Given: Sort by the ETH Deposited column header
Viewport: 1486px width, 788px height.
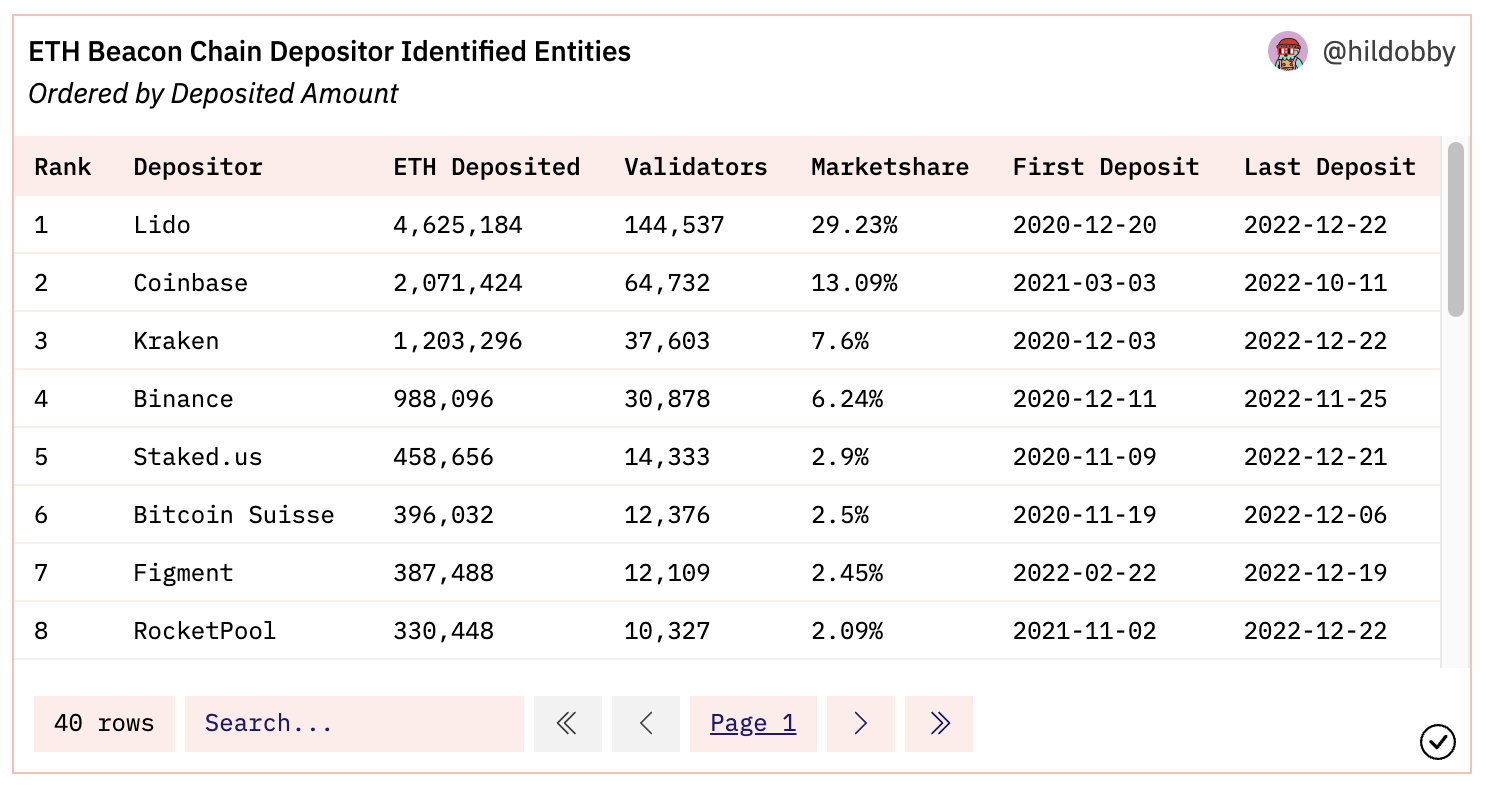Looking at the screenshot, I should pos(487,167).
